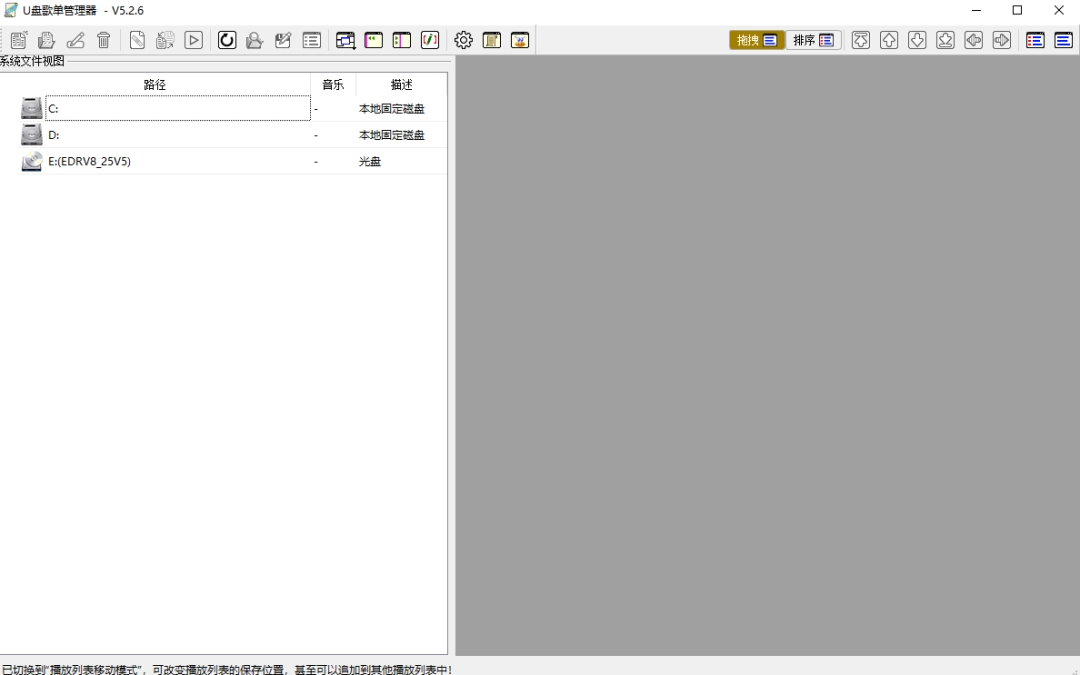Click the trash can delete icon

point(104,40)
